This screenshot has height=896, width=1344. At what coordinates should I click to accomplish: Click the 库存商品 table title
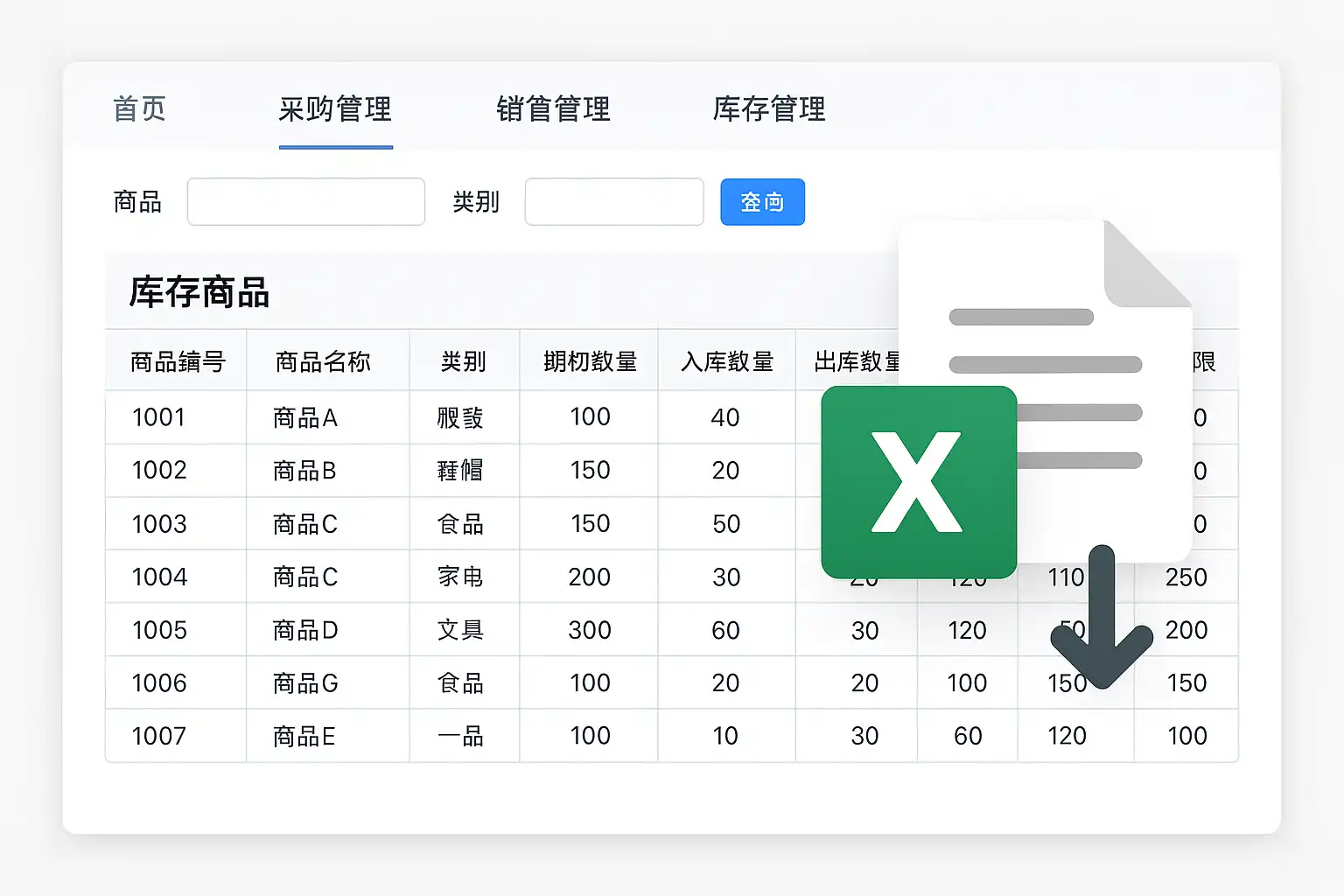pos(199,292)
